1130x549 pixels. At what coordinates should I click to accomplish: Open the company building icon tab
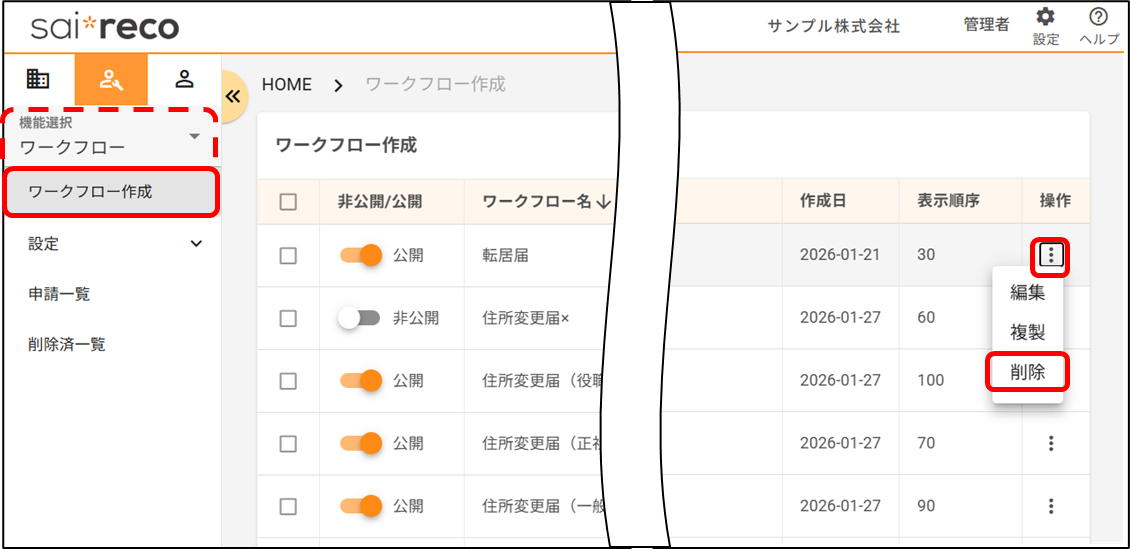click(x=37, y=79)
